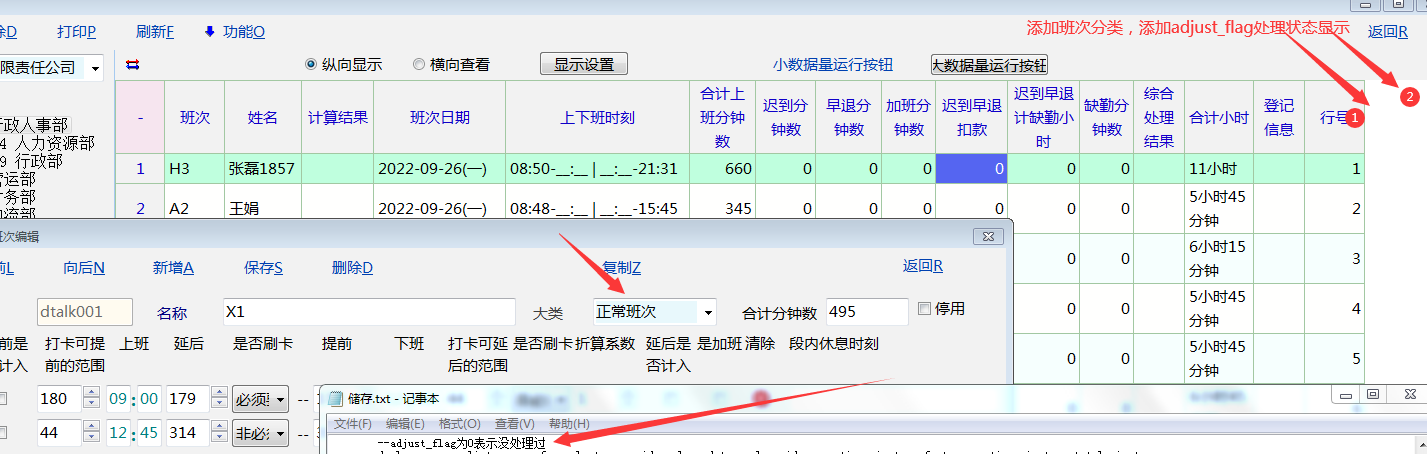Open the company selector dropdown
1427x454 pixels.
coord(96,68)
